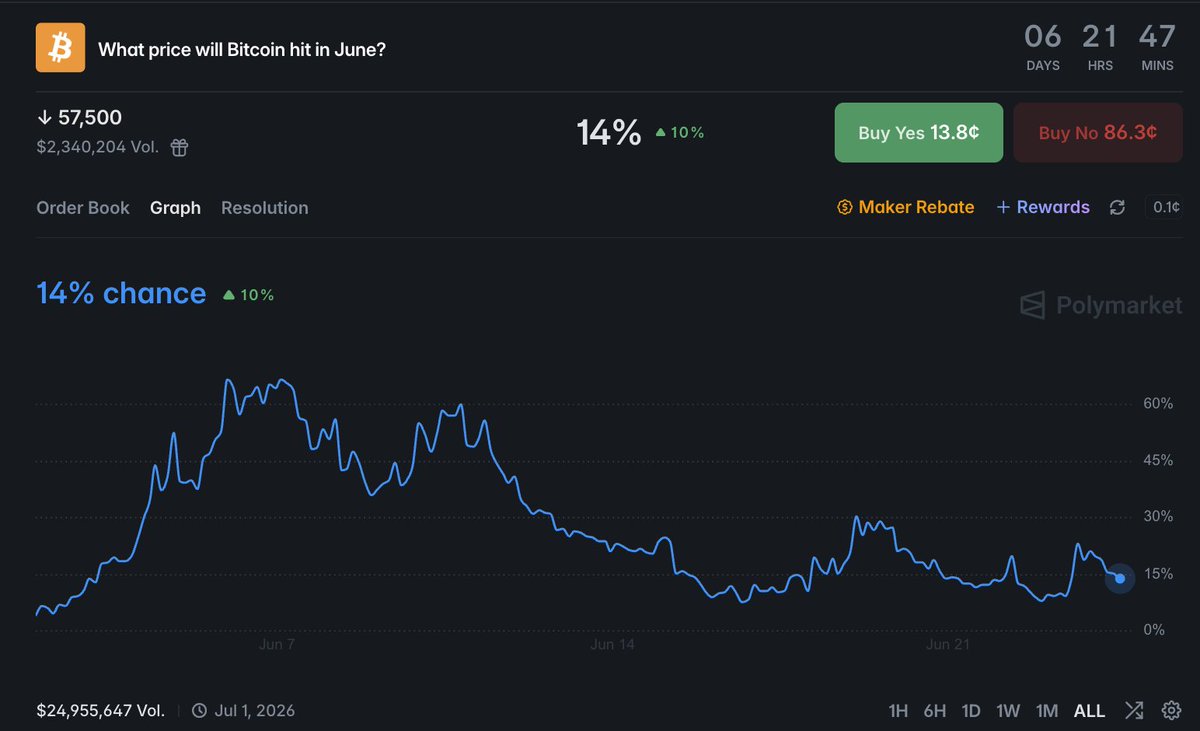Click Buy Yes 13.8¢ button
This screenshot has height=731, width=1200.
[919, 132]
